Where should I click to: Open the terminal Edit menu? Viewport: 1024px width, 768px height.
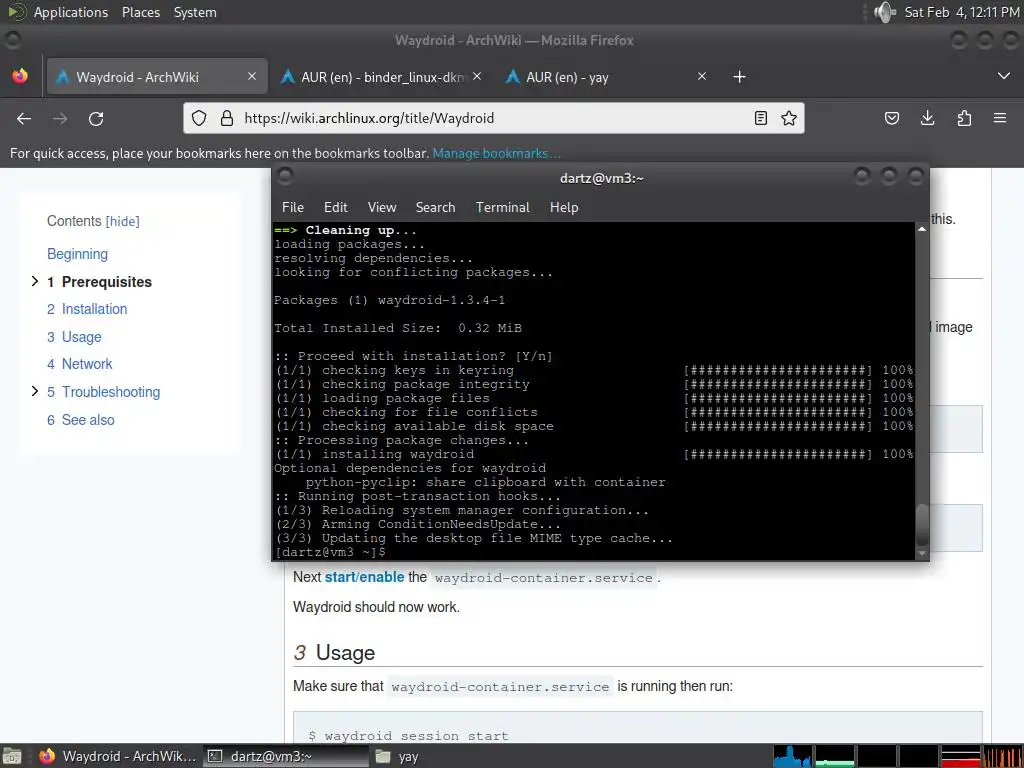coord(336,207)
